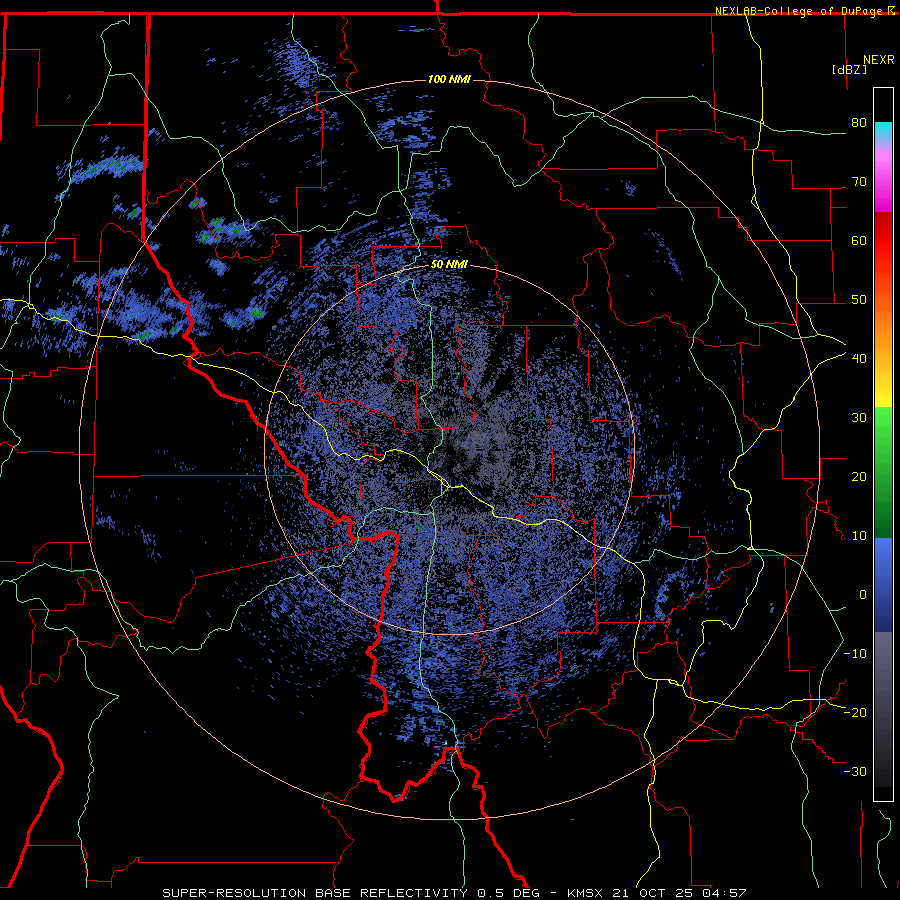
Task: Click the 30 value on the dBZ scale
Action: click(x=859, y=417)
